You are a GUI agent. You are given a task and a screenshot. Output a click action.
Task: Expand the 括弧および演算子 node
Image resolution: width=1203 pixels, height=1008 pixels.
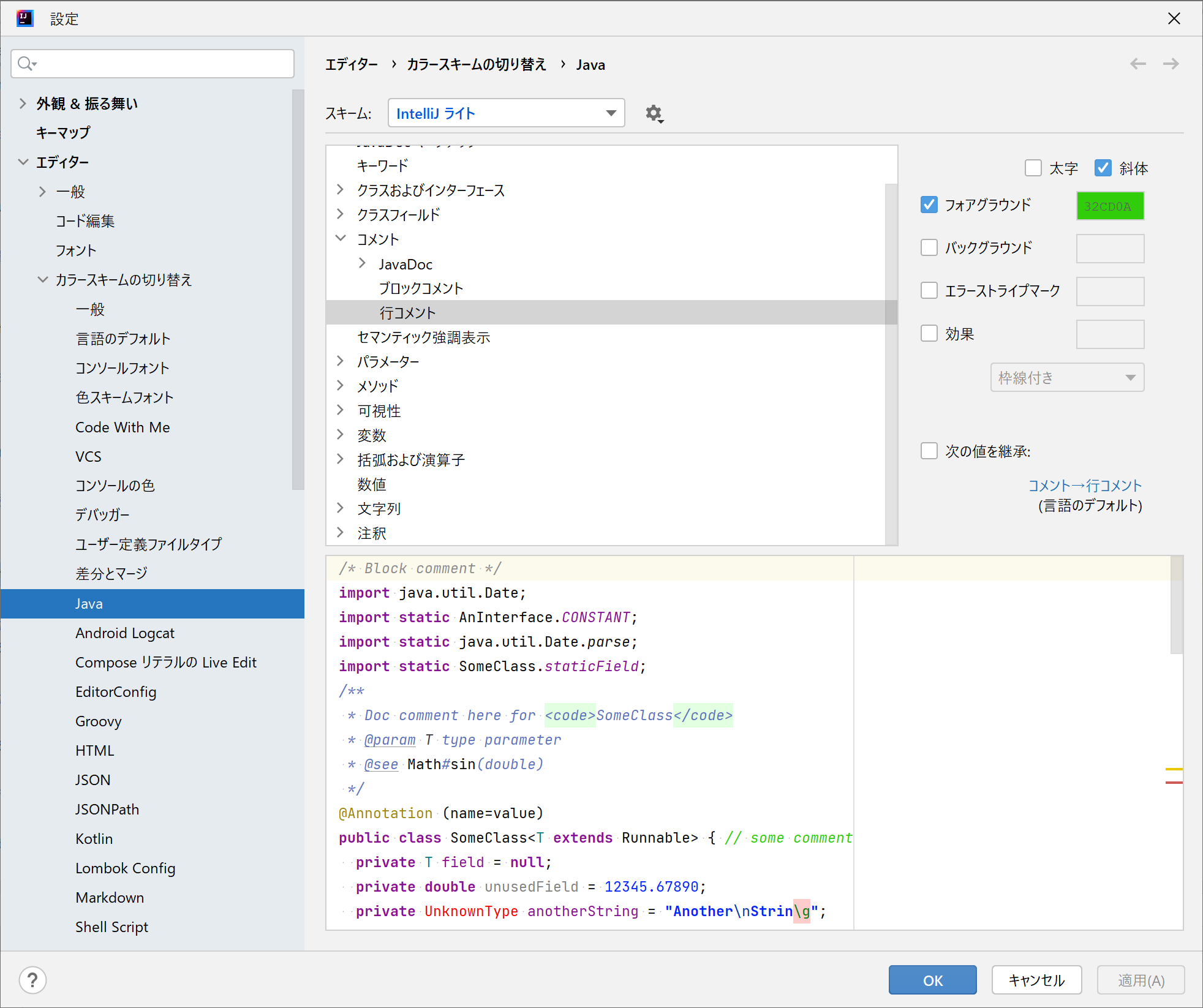pos(341,459)
